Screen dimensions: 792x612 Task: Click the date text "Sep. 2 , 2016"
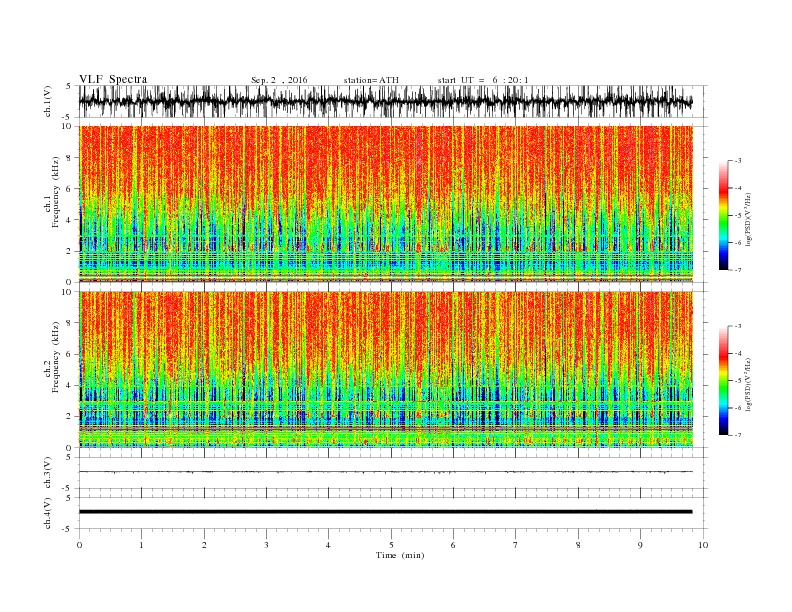click(x=279, y=80)
